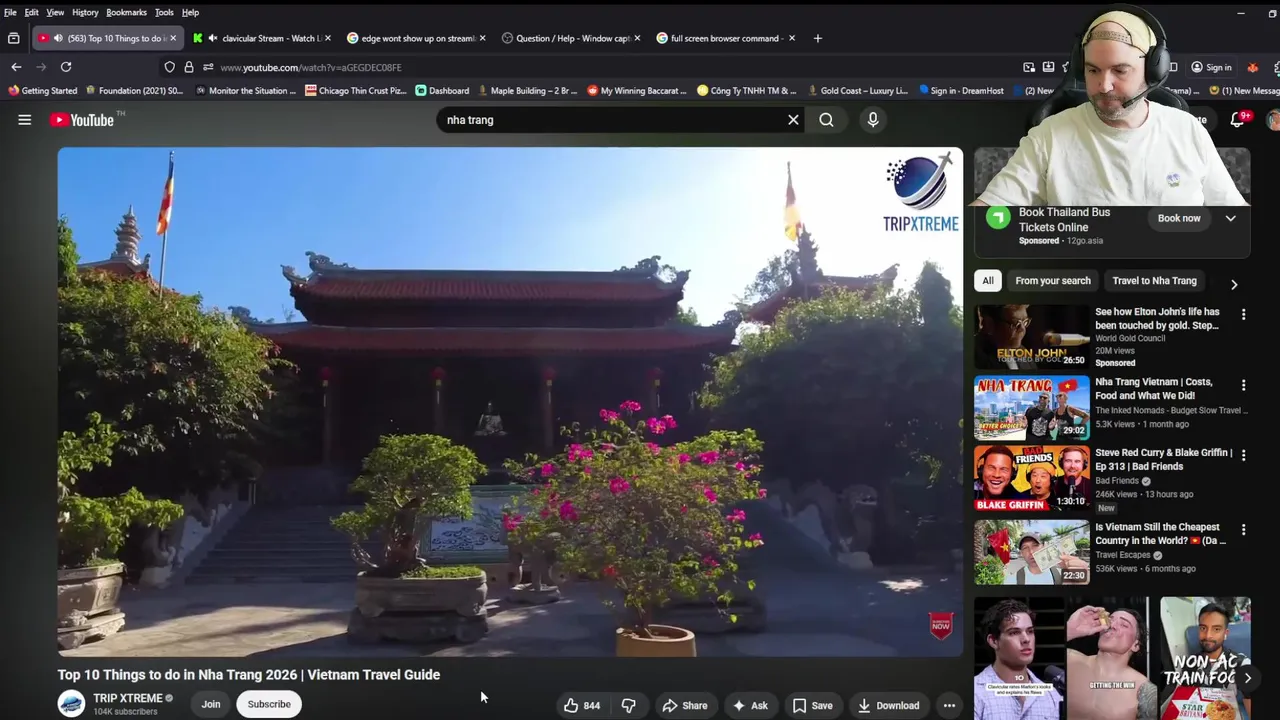This screenshot has width=1280, height=720.
Task: Select the All filter chip
Action: click(988, 281)
